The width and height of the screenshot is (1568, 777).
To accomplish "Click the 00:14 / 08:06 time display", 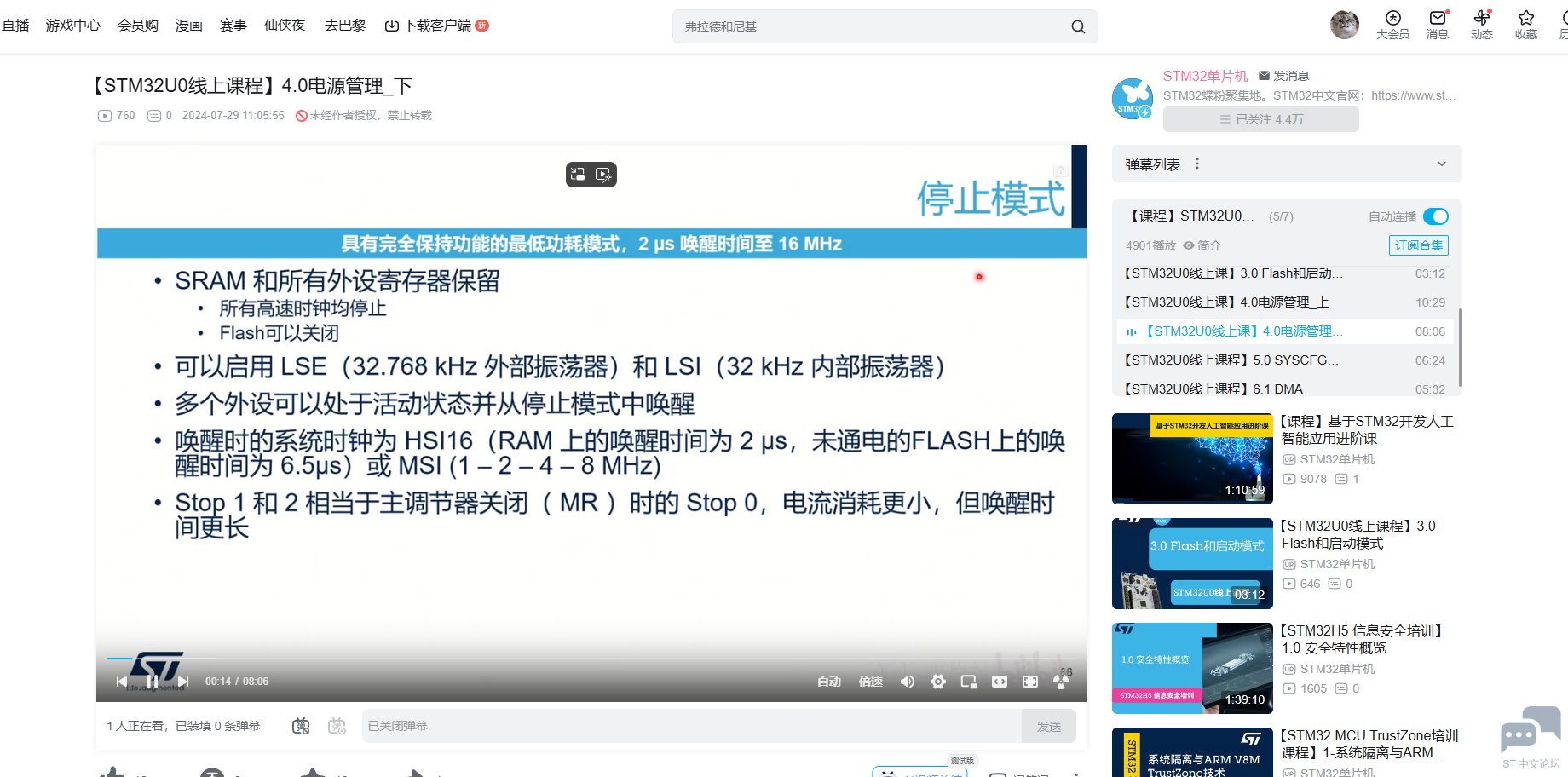I will pyautogui.click(x=237, y=682).
